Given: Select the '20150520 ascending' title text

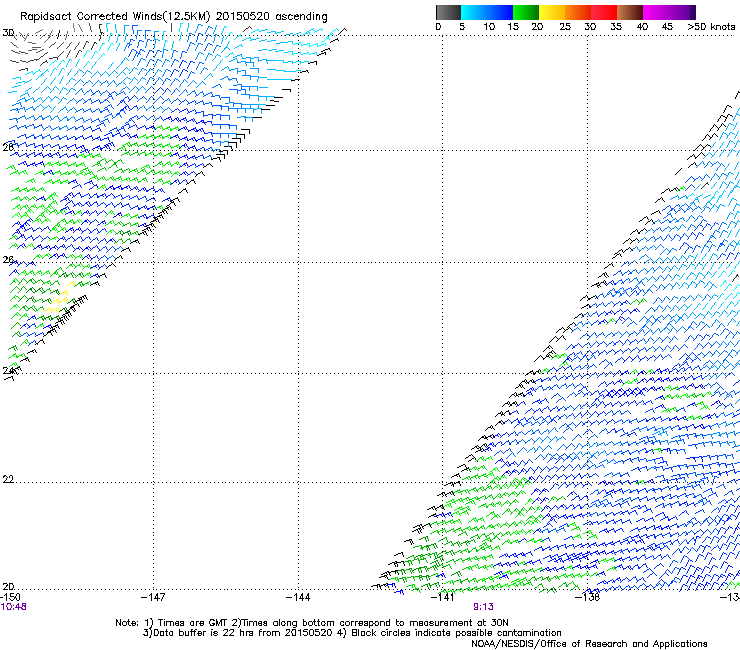Looking at the screenshot, I should (x=271, y=17).
